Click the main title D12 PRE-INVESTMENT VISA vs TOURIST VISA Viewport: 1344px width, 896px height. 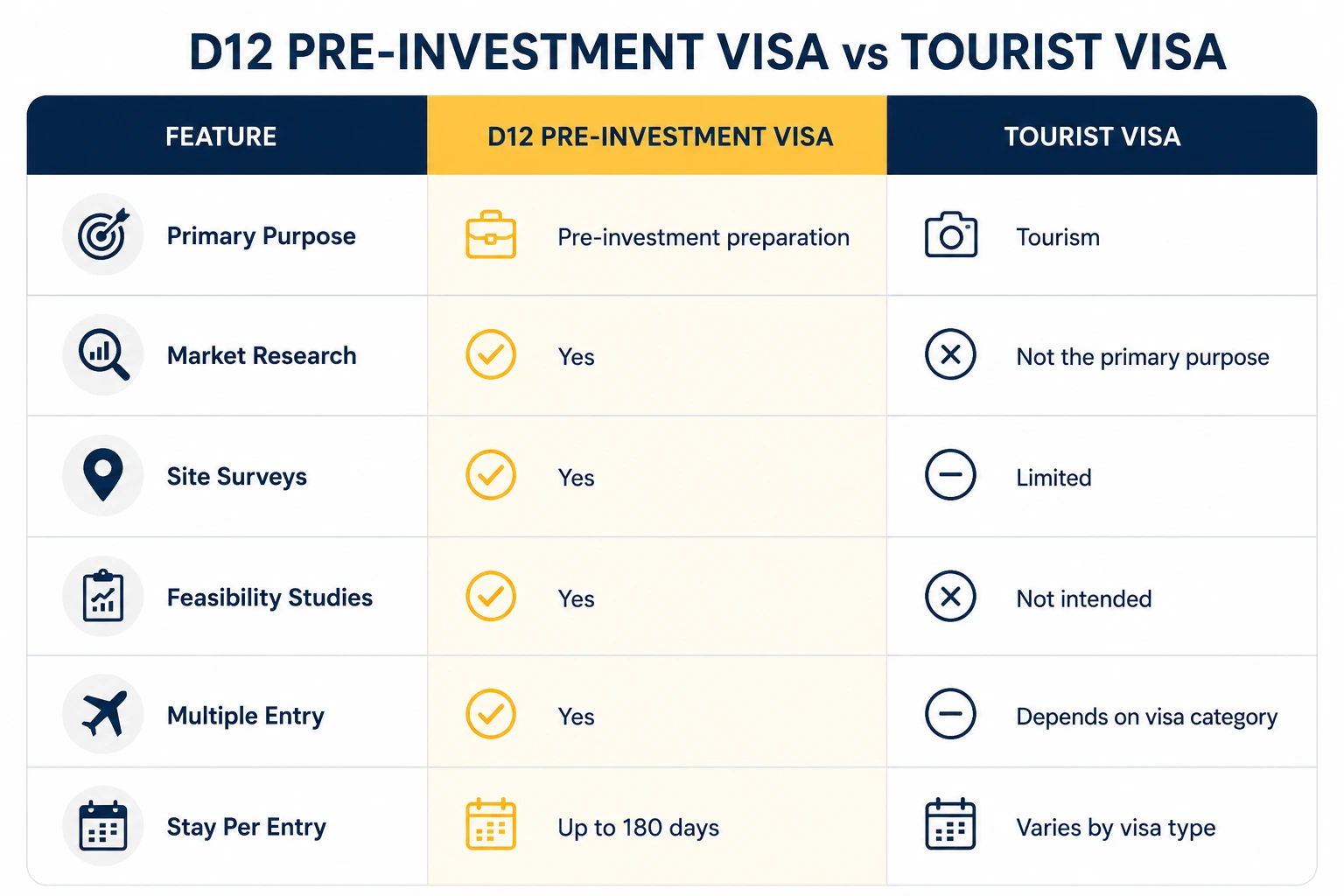707,52
